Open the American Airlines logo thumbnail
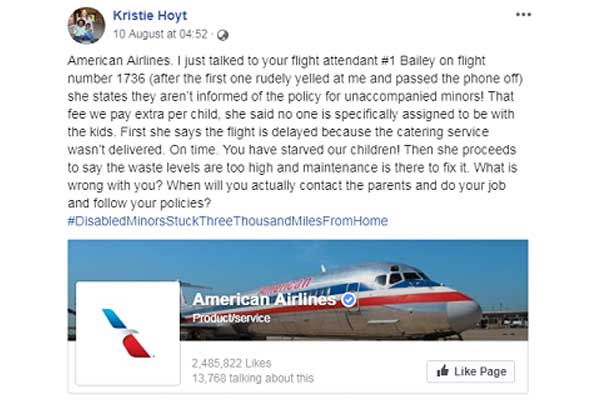Screen dimensions: 600x400 [x=127, y=332]
